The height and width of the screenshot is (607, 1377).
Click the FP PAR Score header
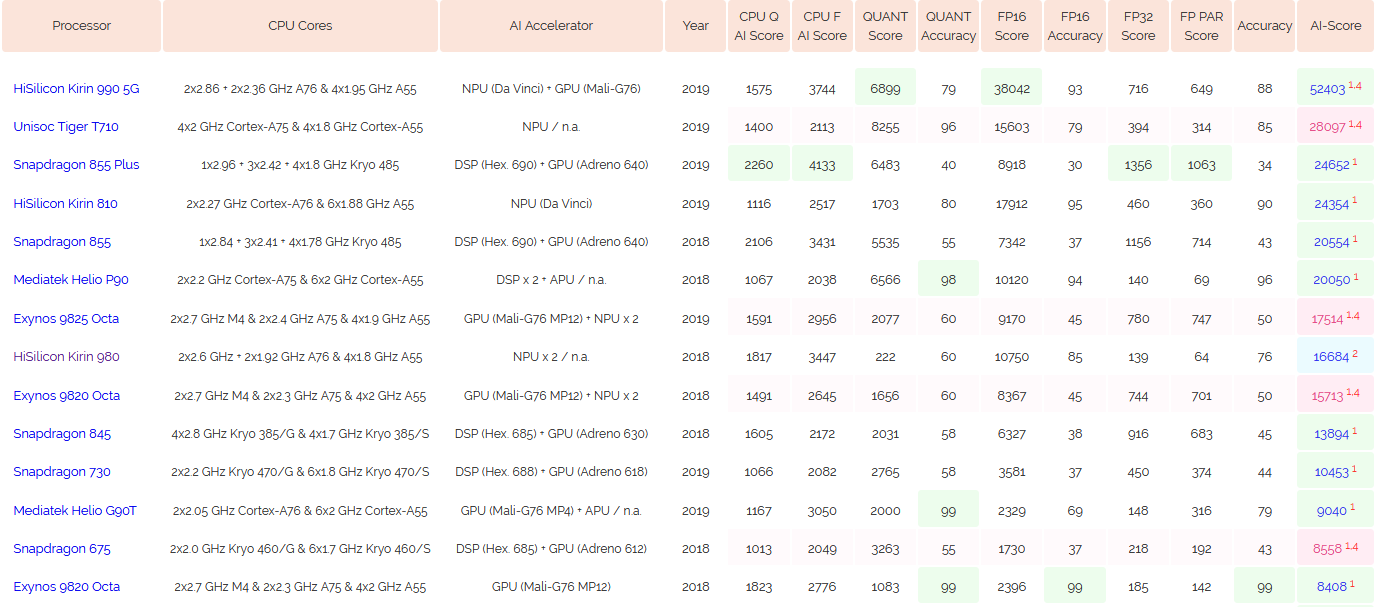point(1201,26)
